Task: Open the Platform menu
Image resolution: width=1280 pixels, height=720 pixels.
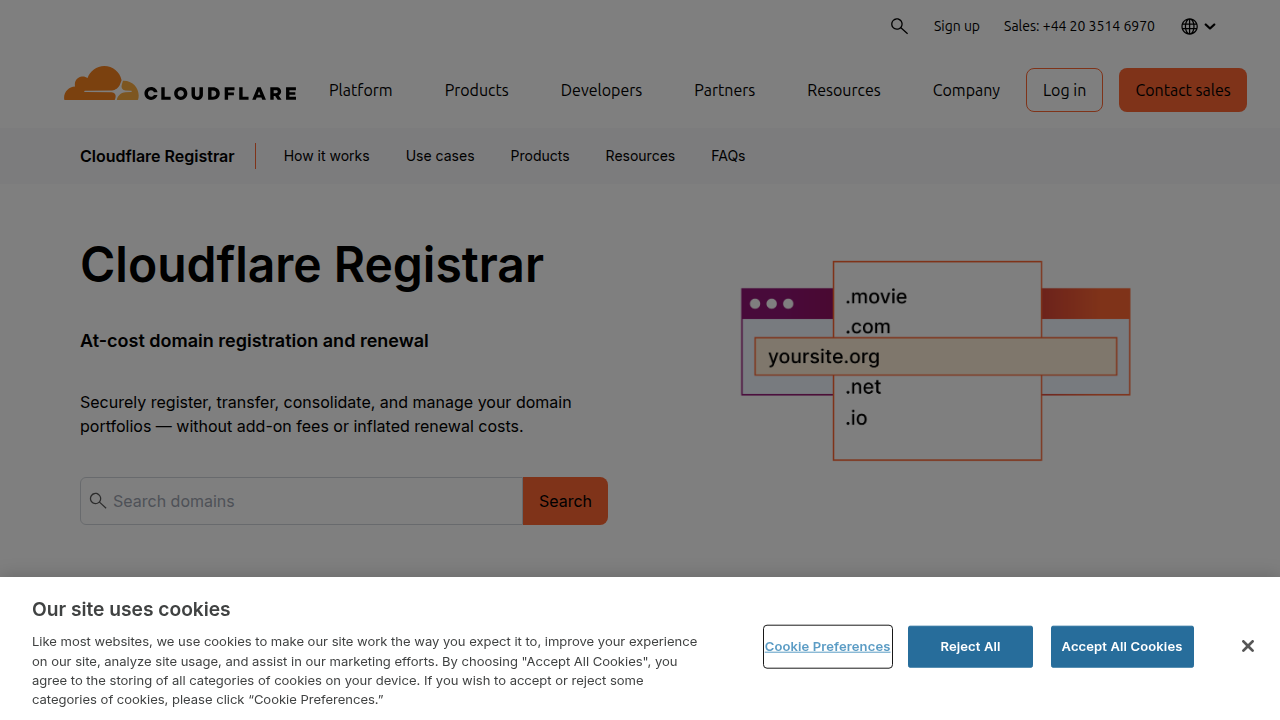Action: 361,90
